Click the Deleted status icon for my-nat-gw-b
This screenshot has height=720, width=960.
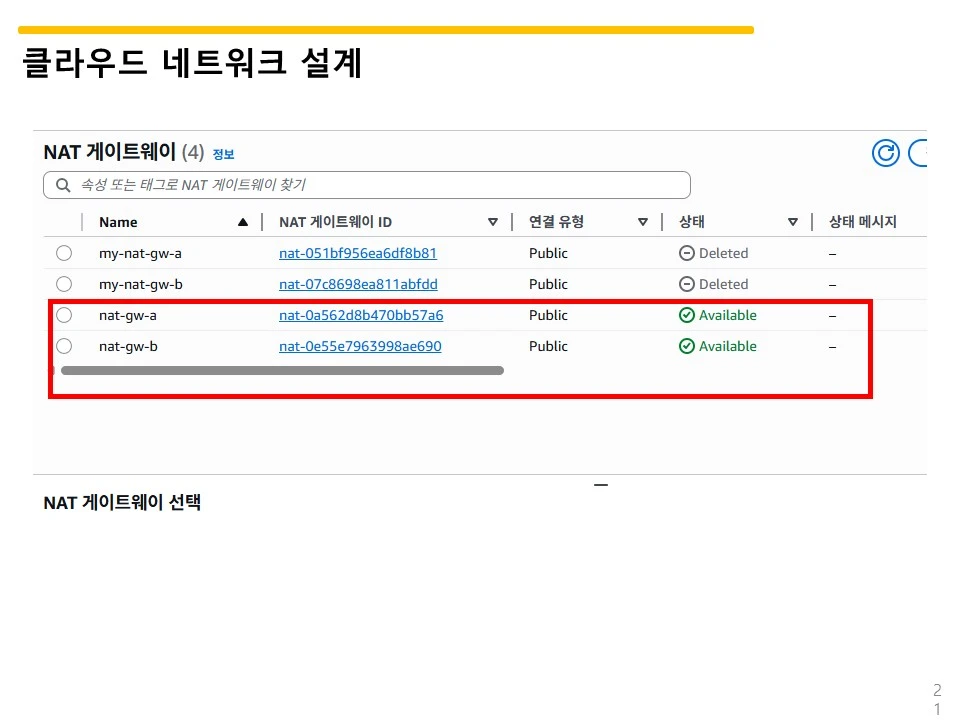(x=687, y=284)
